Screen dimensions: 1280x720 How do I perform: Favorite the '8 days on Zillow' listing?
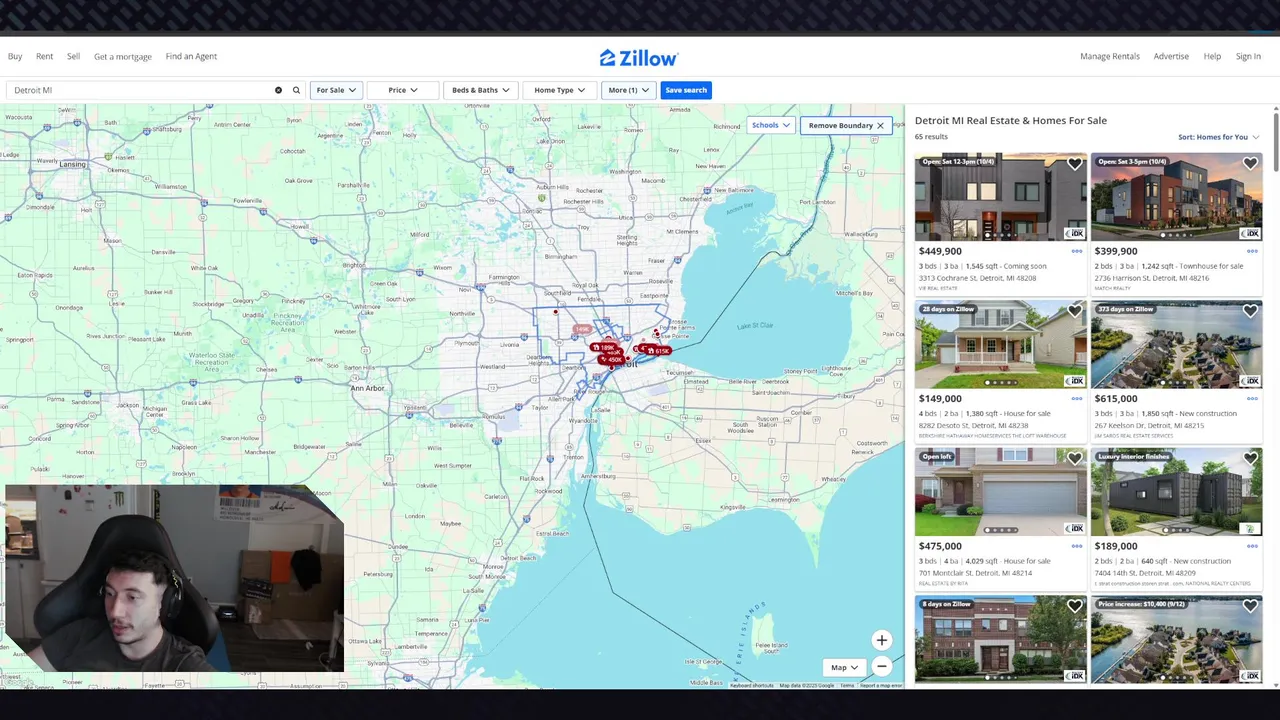pos(1074,606)
